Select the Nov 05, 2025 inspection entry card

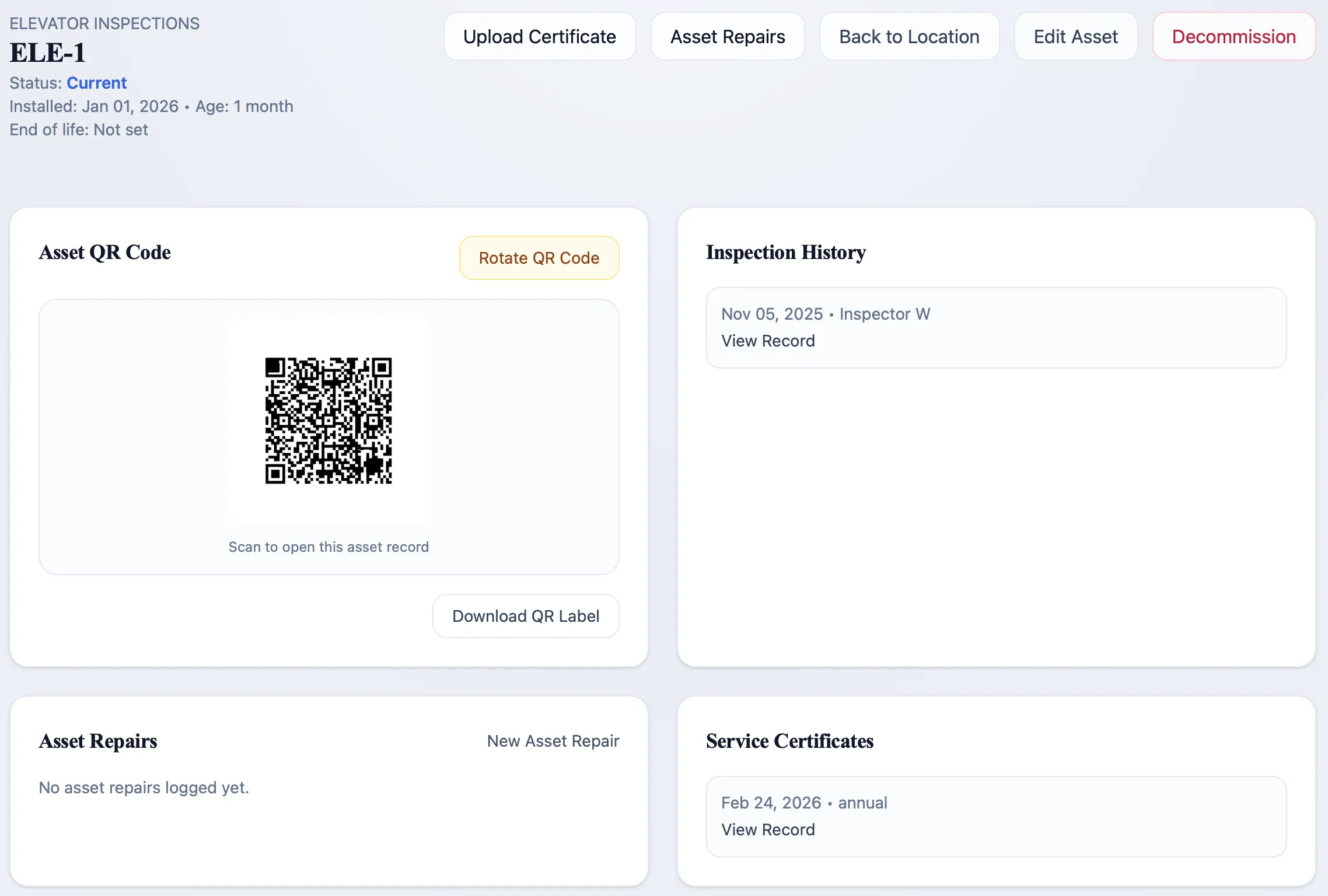coord(995,328)
